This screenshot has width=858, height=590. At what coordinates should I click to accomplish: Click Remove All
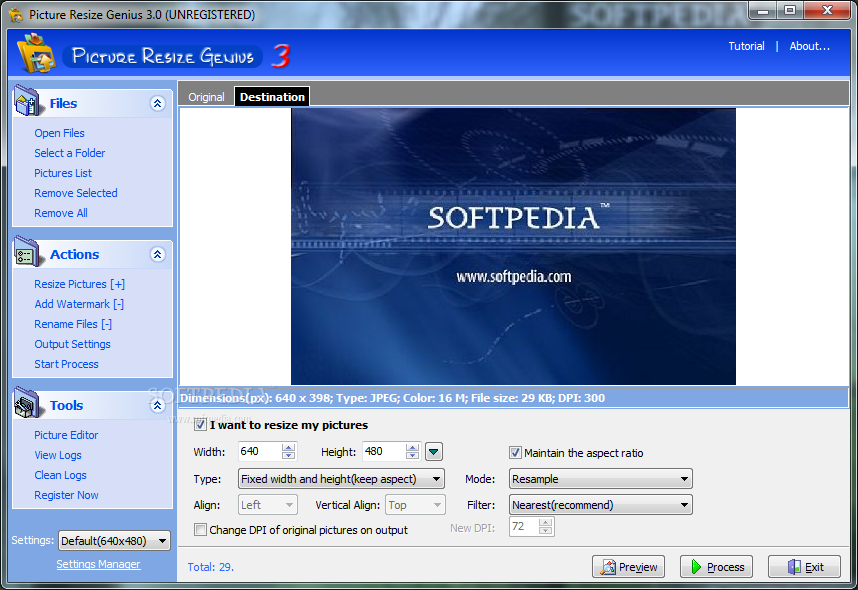pyautogui.click(x=61, y=213)
